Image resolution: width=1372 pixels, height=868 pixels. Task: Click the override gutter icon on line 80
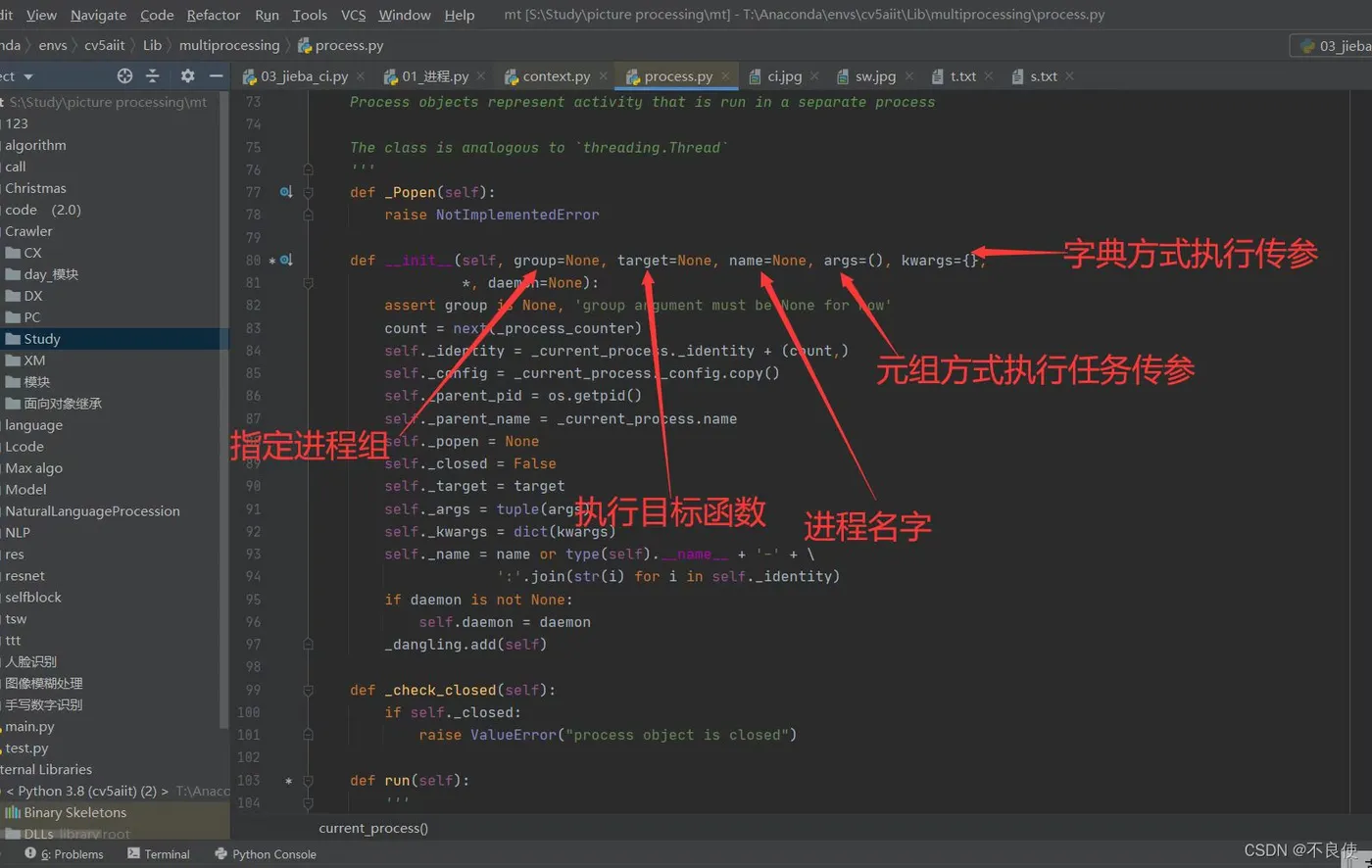pyautogui.click(x=286, y=261)
